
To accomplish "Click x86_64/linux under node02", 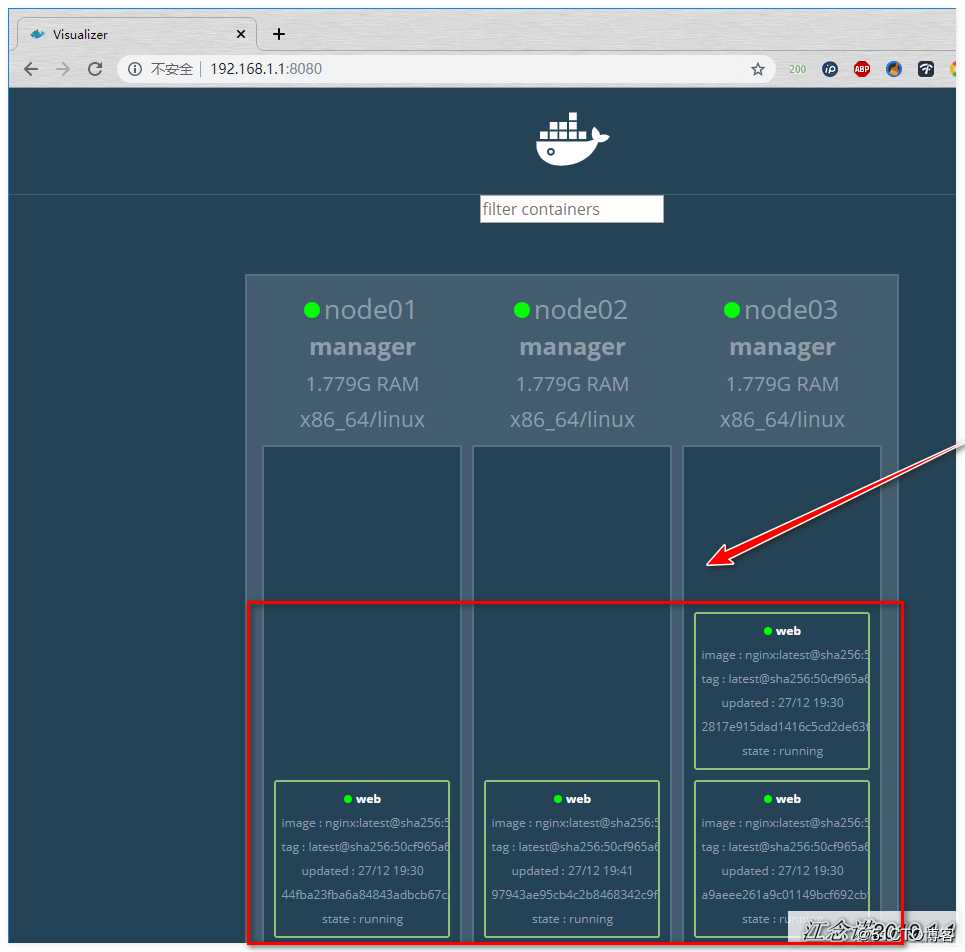I will pos(572,420).
